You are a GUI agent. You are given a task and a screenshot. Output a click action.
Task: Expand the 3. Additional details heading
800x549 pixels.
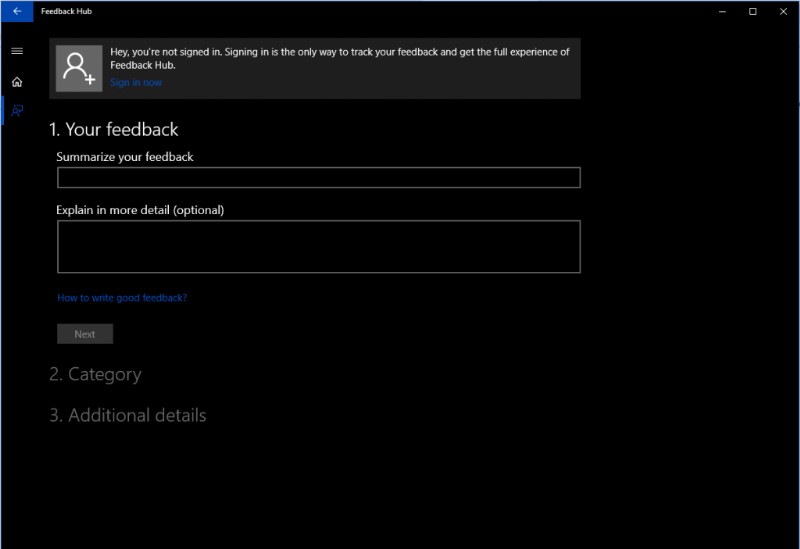(x=128, y=415)
